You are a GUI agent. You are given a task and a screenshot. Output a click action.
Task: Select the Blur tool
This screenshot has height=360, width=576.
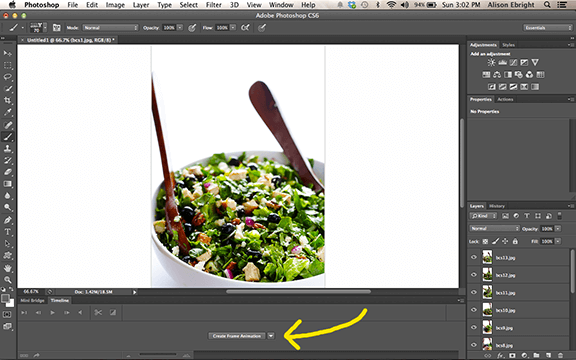pyautogui.click(x=7, y=195)
